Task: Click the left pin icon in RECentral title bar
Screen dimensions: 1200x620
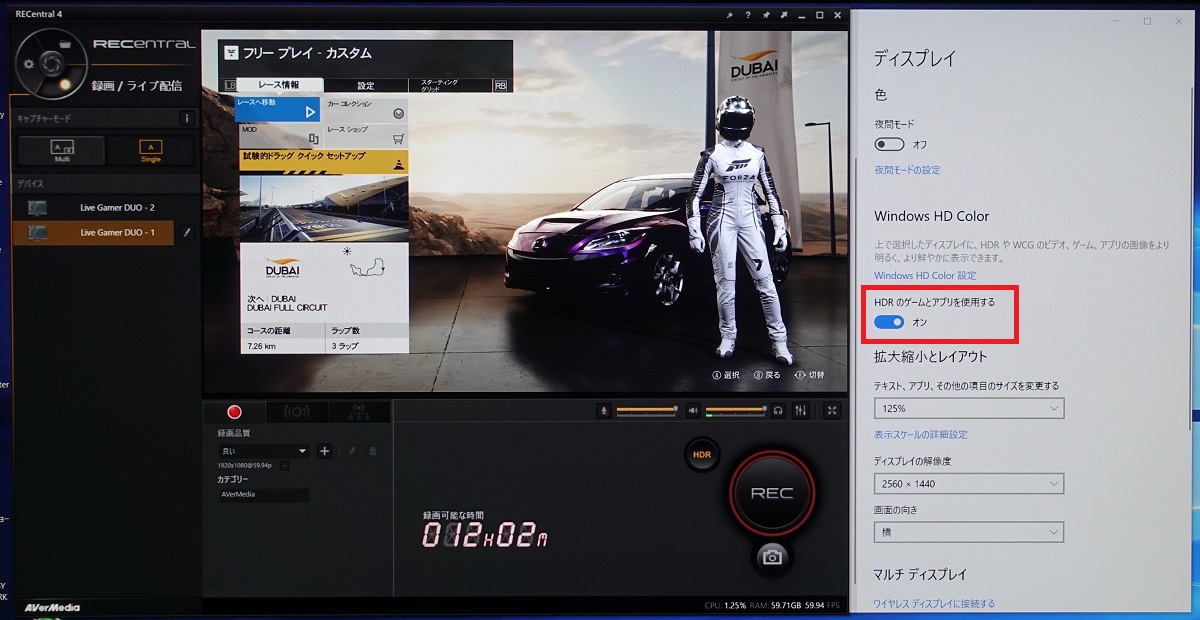Action: point(730,16)
